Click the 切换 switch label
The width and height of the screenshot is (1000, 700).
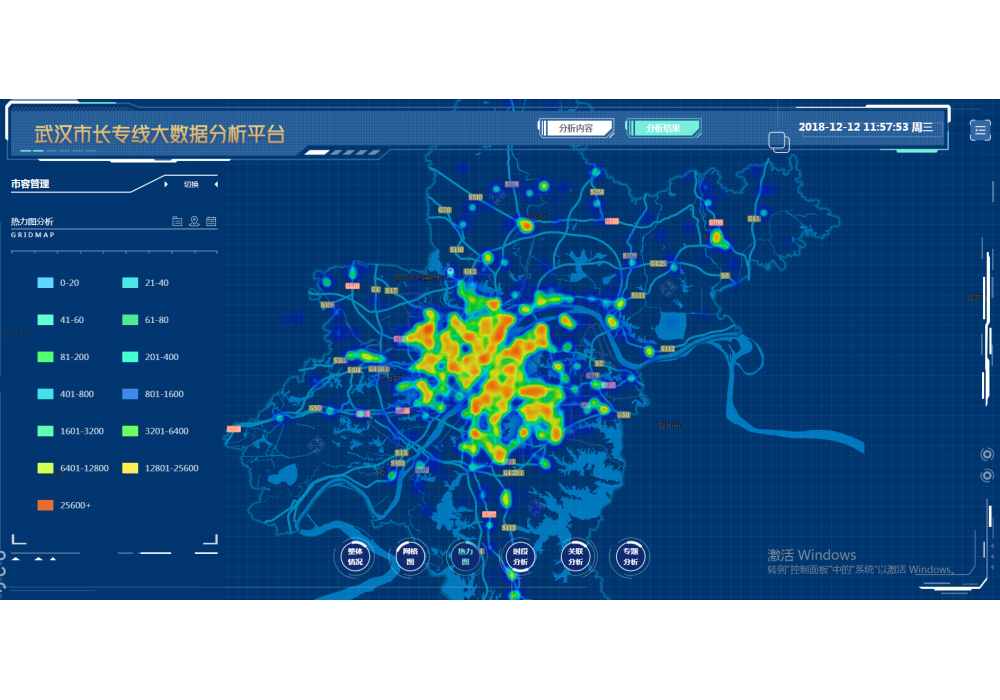click(x=191, y=184)
